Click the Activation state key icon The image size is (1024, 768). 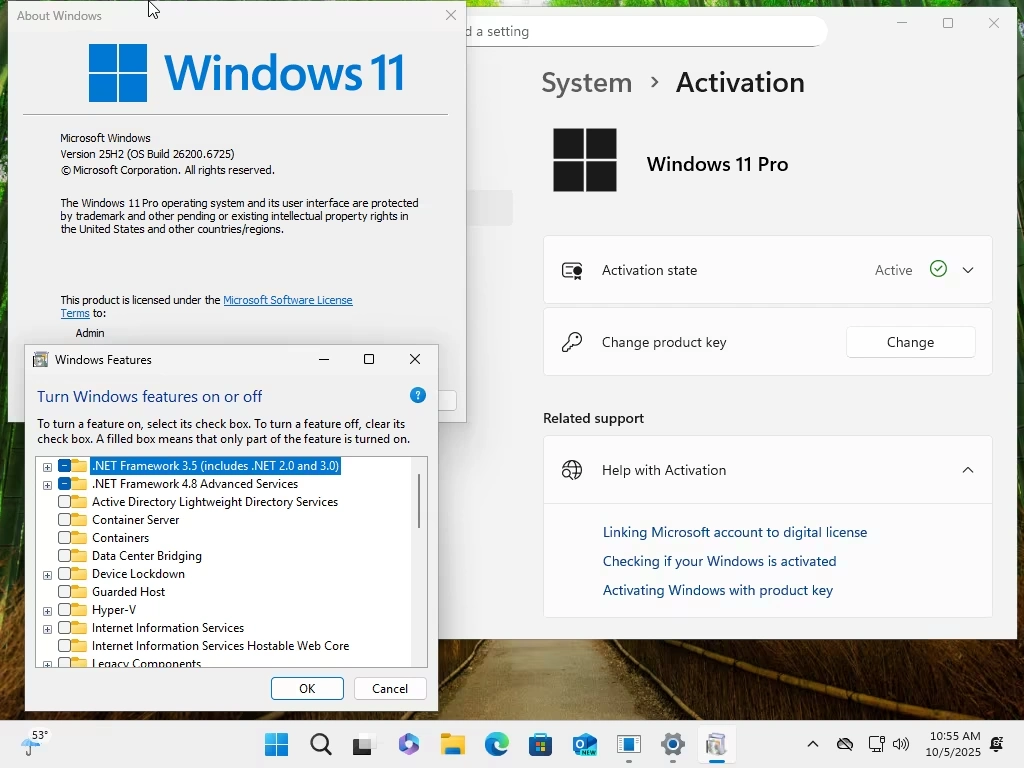(x=572, y=270)
